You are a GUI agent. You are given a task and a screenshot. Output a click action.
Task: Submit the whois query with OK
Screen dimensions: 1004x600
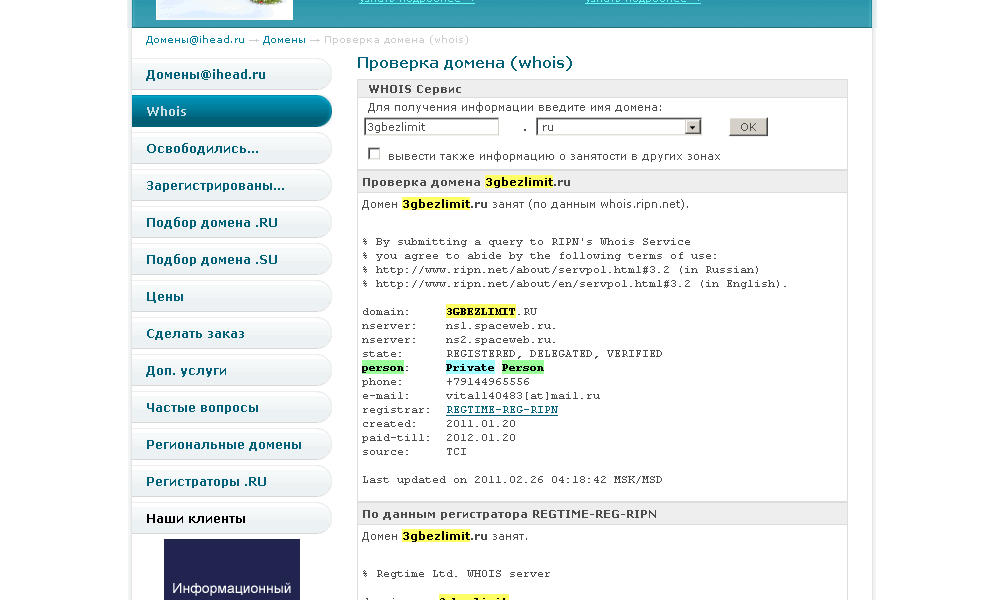point(748,127)
